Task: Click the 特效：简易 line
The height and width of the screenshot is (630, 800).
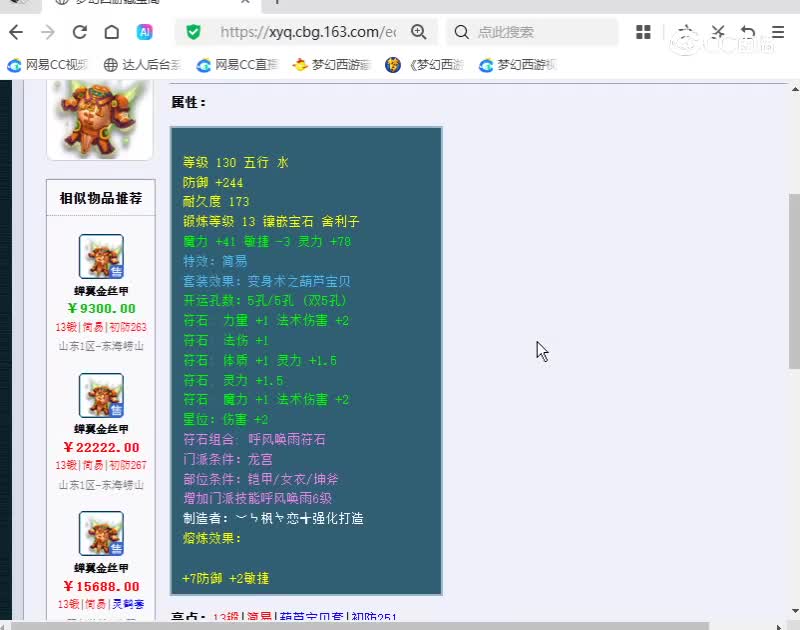Action: (x=215, y=261)
